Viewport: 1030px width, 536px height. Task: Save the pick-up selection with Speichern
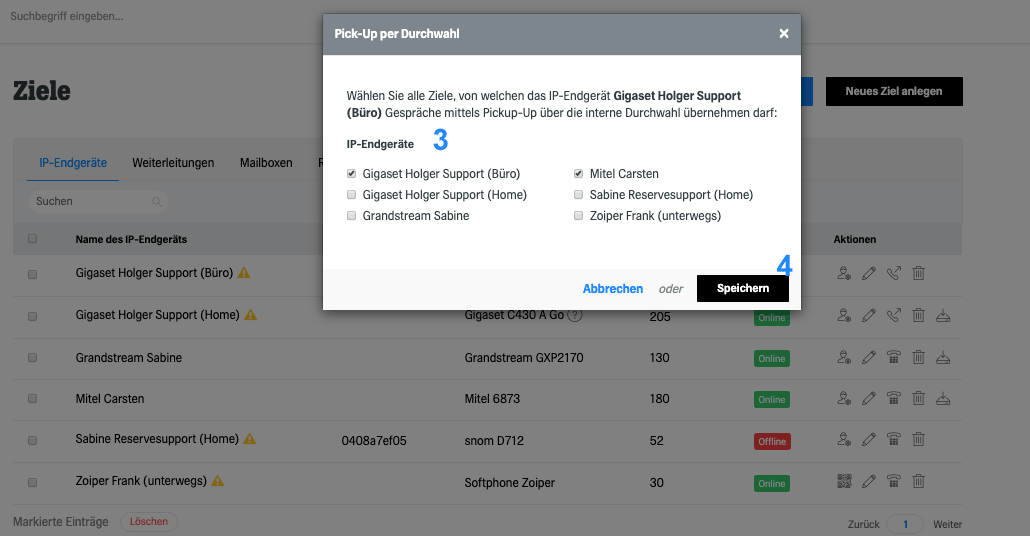(743, 288)
